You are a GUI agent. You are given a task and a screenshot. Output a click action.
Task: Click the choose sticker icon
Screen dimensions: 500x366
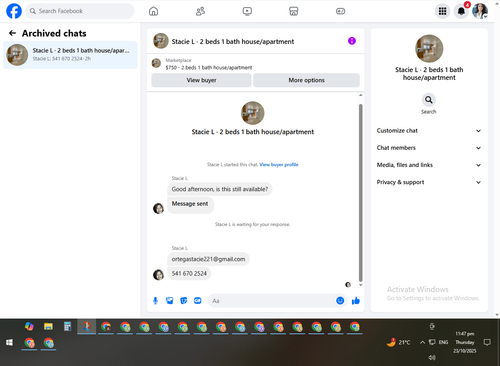(x=184, y=301)
